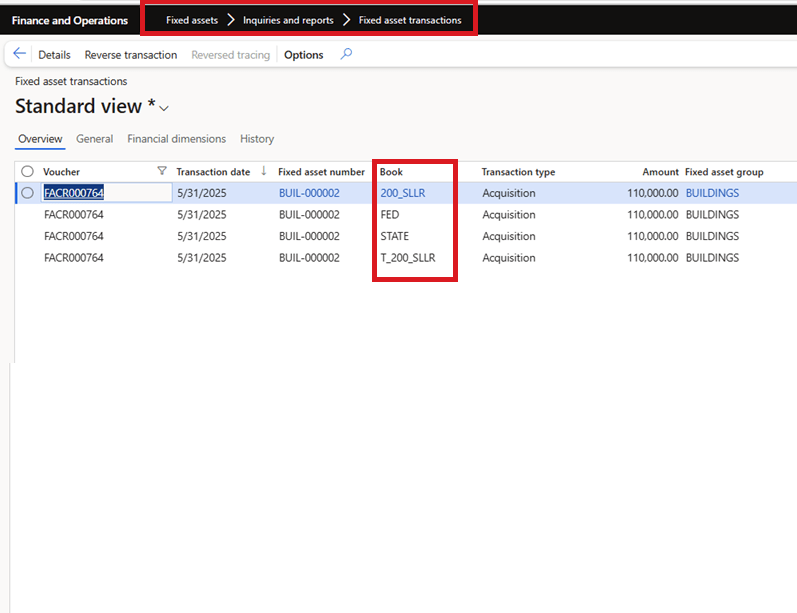The height and width of the screenshot is (613, 797).
Task: Toggle the select-all rows radio in header
Action: 27,172
